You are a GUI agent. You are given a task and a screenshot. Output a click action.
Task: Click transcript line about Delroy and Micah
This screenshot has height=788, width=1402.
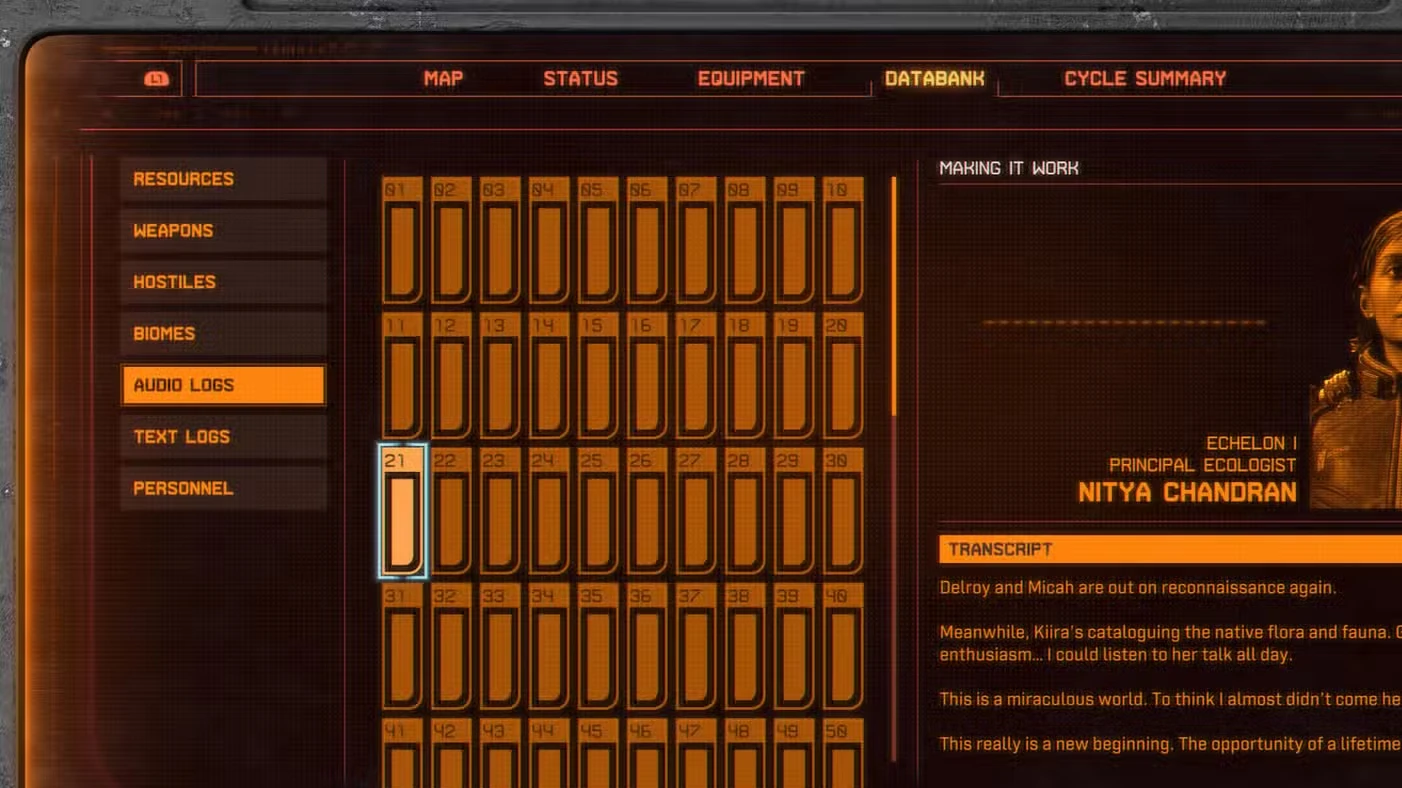(x=1138, y=587)
